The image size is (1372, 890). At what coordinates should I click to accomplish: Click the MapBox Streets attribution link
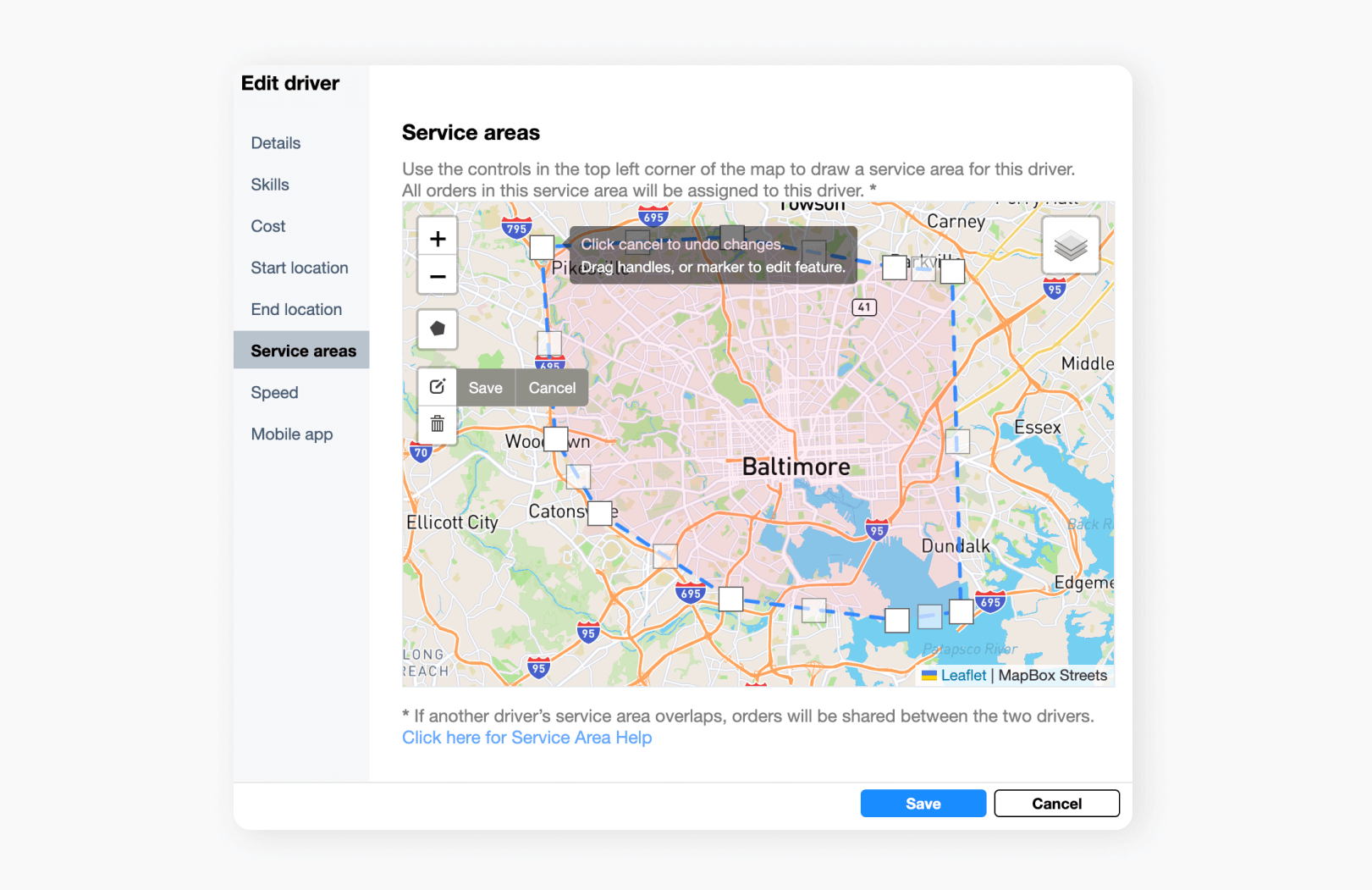(x=1052, y=675)
